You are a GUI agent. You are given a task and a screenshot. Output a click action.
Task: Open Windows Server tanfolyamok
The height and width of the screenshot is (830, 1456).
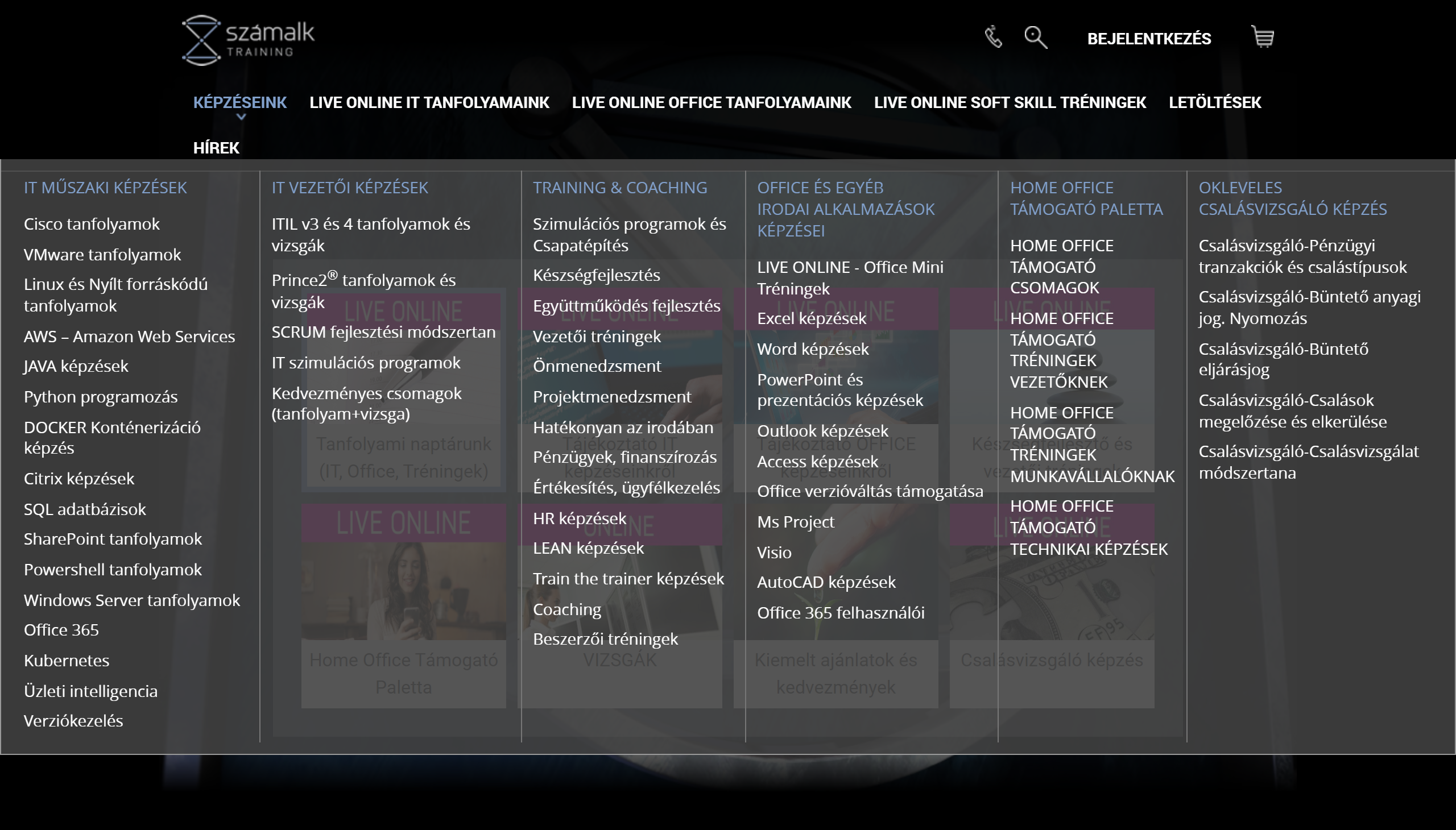tap(133, 601)
